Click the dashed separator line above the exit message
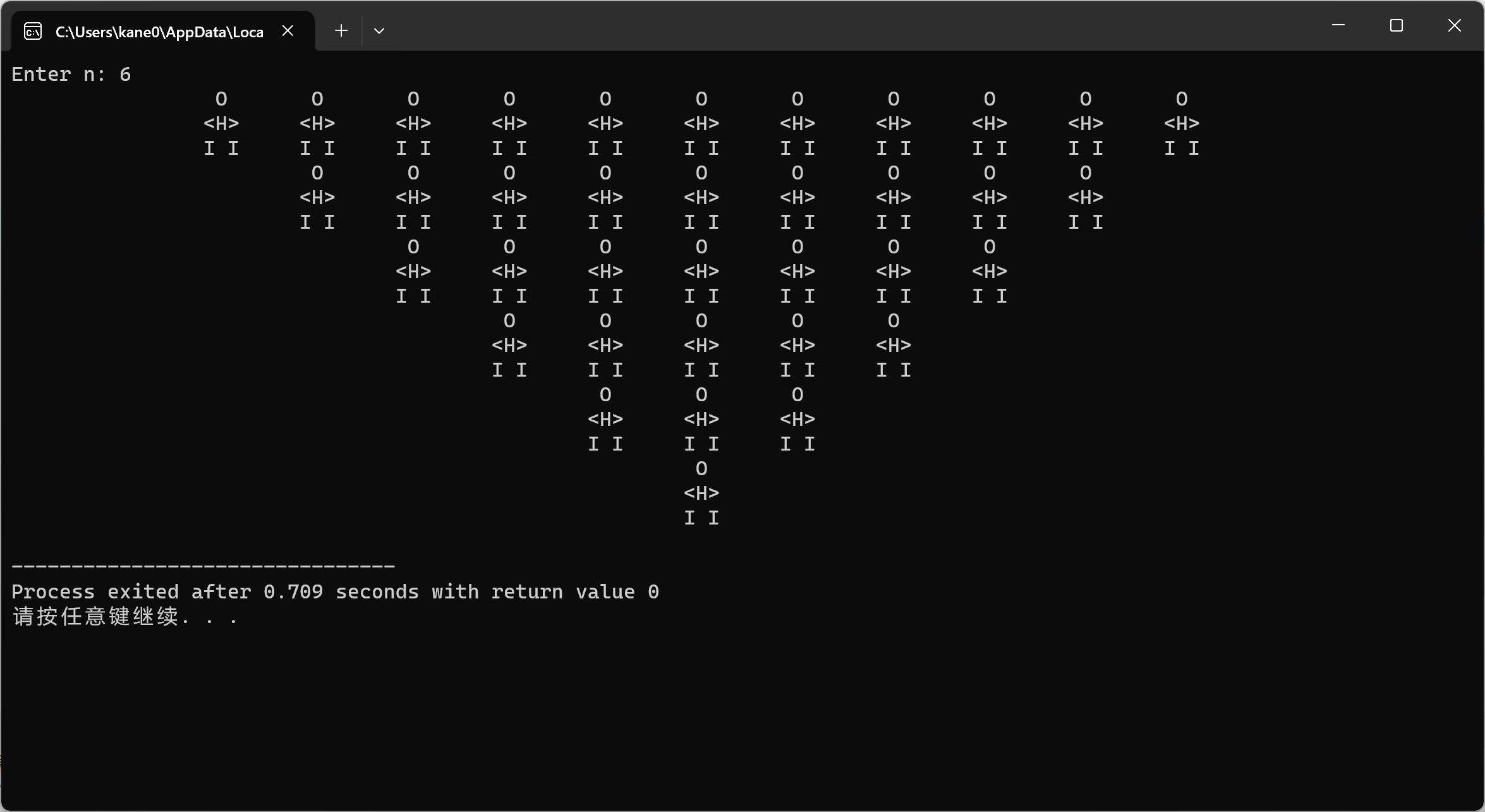The height and width of the screenshot is (812, 1485). (203, 564)
